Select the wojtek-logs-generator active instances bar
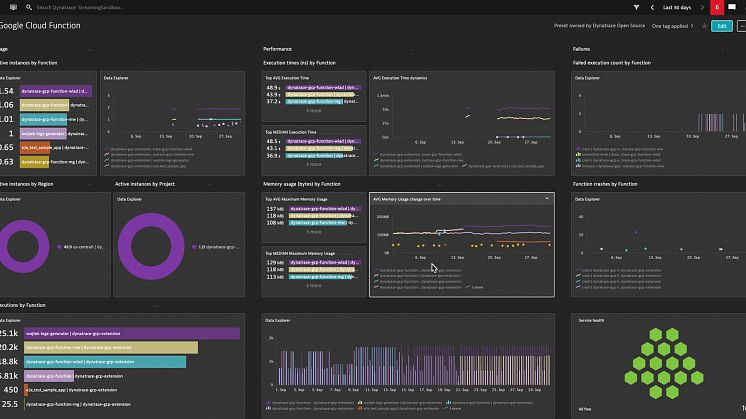Image resolution: width=746 pixels, height=419 pixels. pyautogui.click(x=43, y=134)
